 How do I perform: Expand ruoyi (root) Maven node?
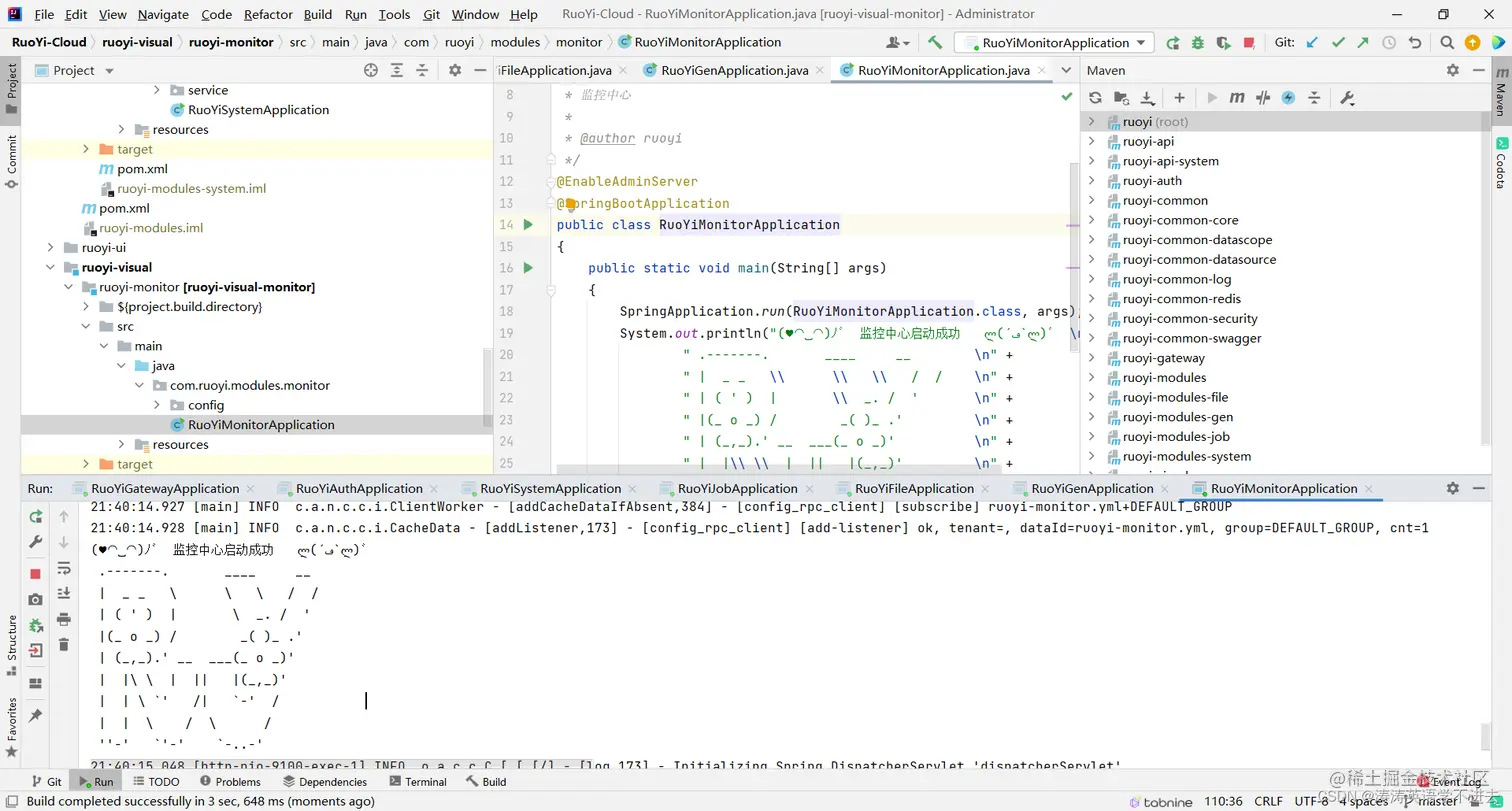[x=1092, y=122]
